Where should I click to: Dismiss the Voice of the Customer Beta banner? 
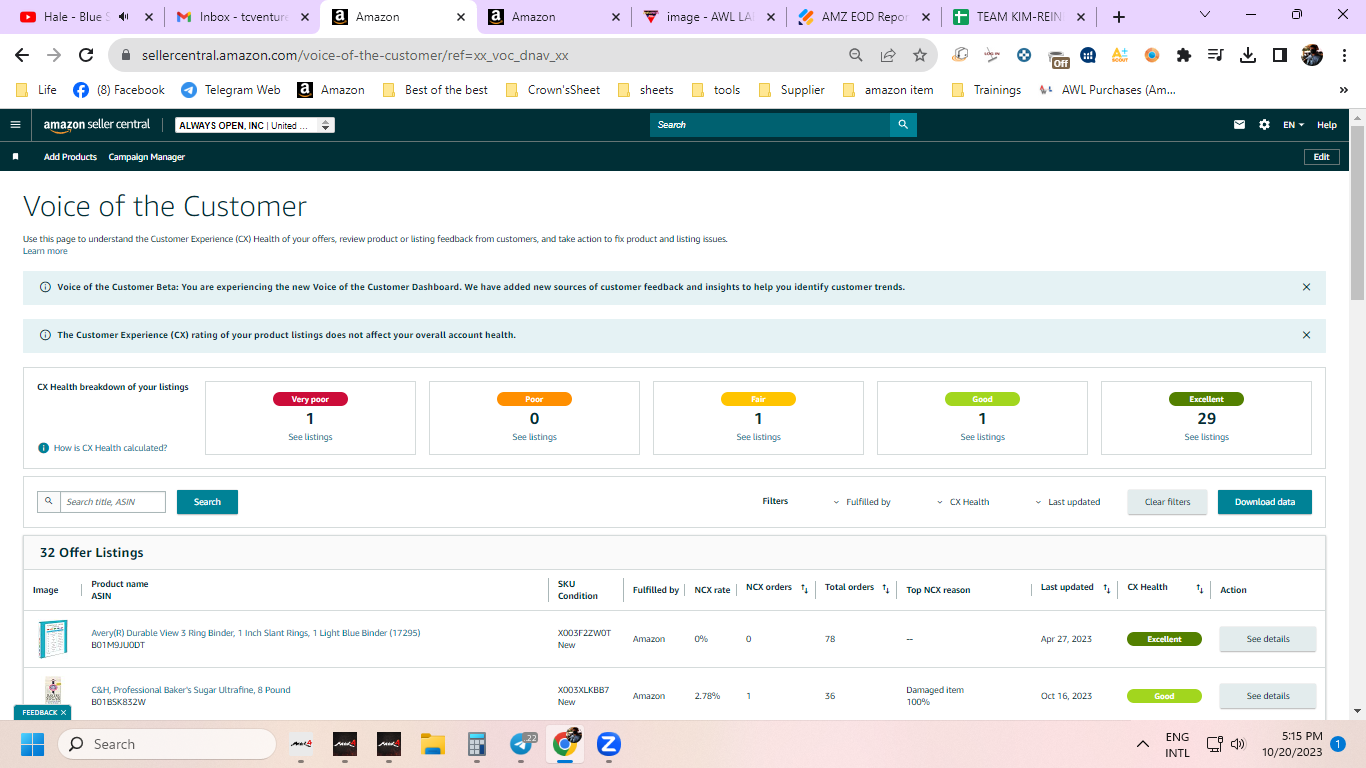click(1306, 287)
